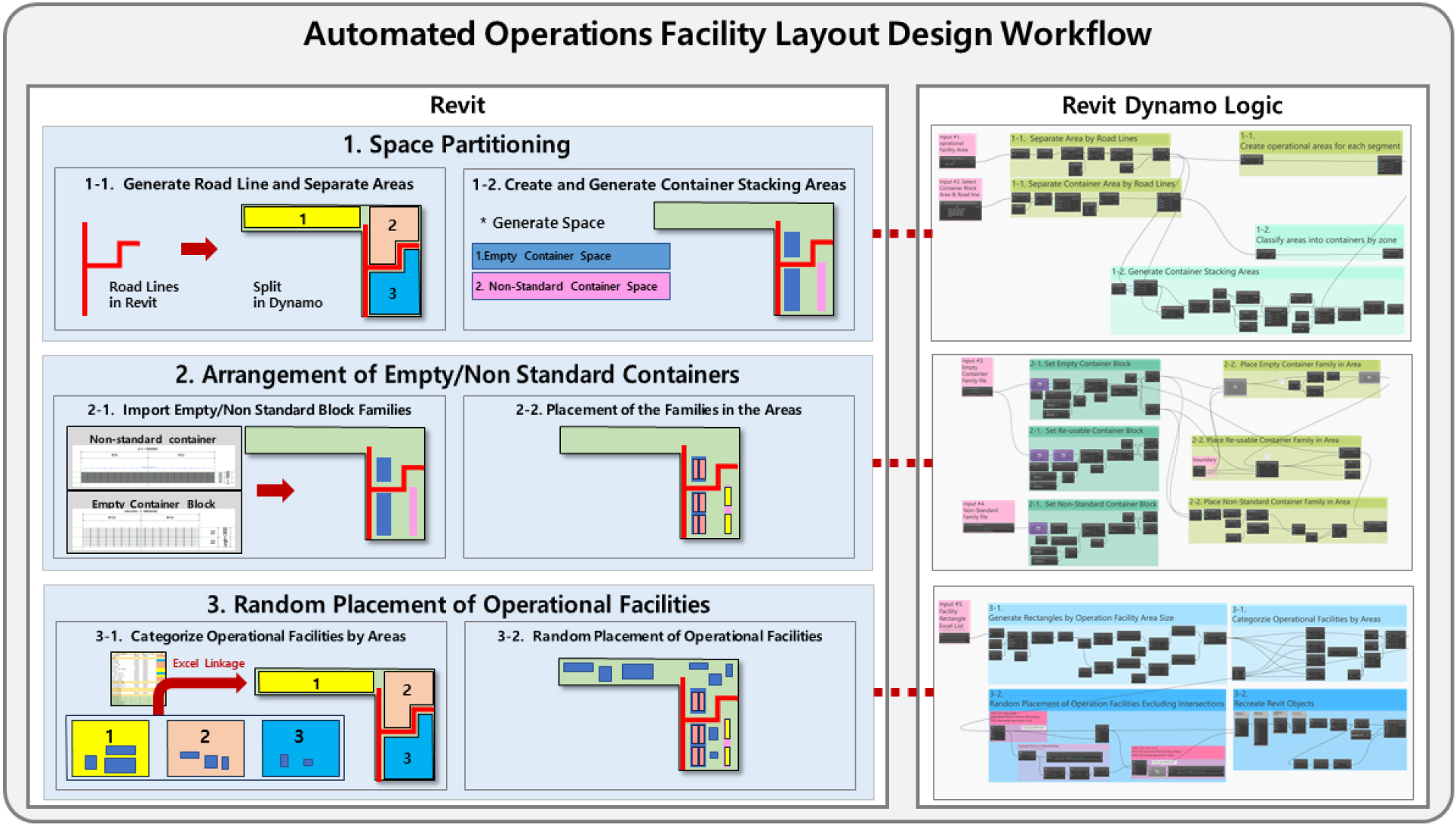Select the "Road Lines in Revit" caption
Image resolution: width=1456 pixels, height=827 pixels.
[x=143, y=294]
